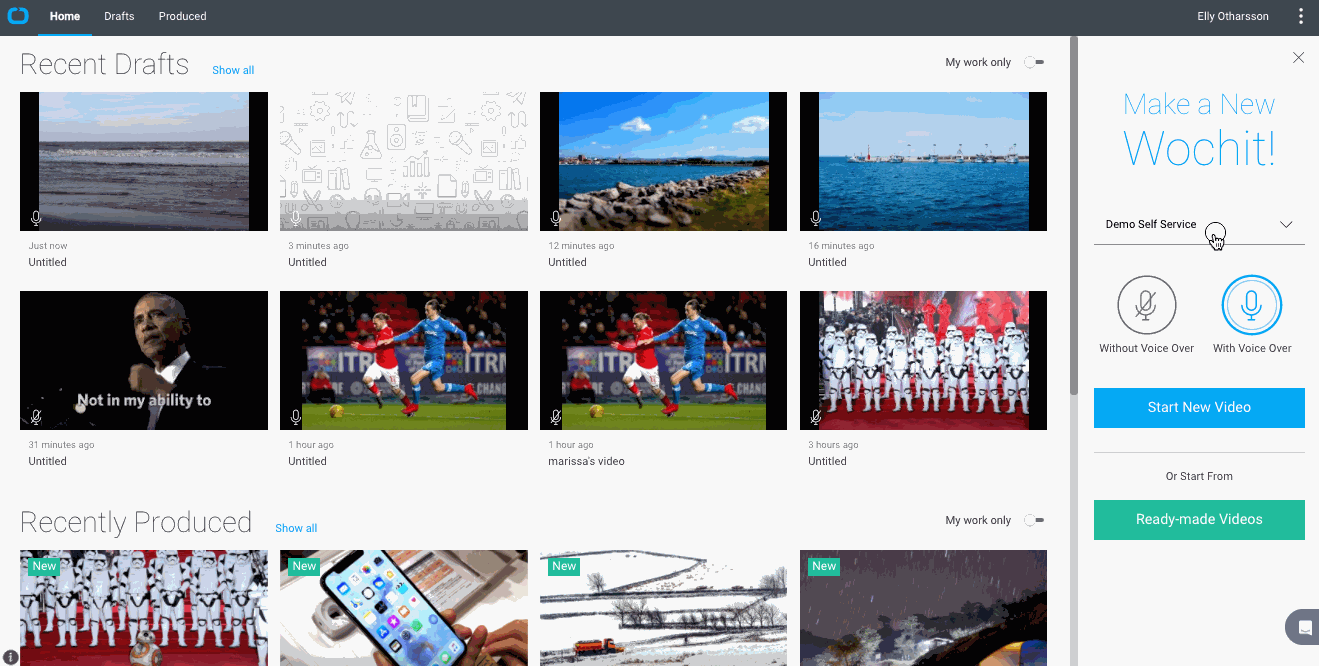Click New badge on snowy field video
The width and height of the screenshot is (1319, 666).
564,566
